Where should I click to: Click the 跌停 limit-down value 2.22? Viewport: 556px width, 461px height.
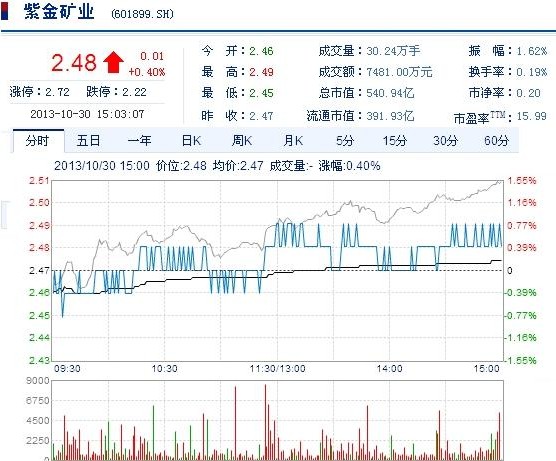pyautogui.click(x=134, y=93)
